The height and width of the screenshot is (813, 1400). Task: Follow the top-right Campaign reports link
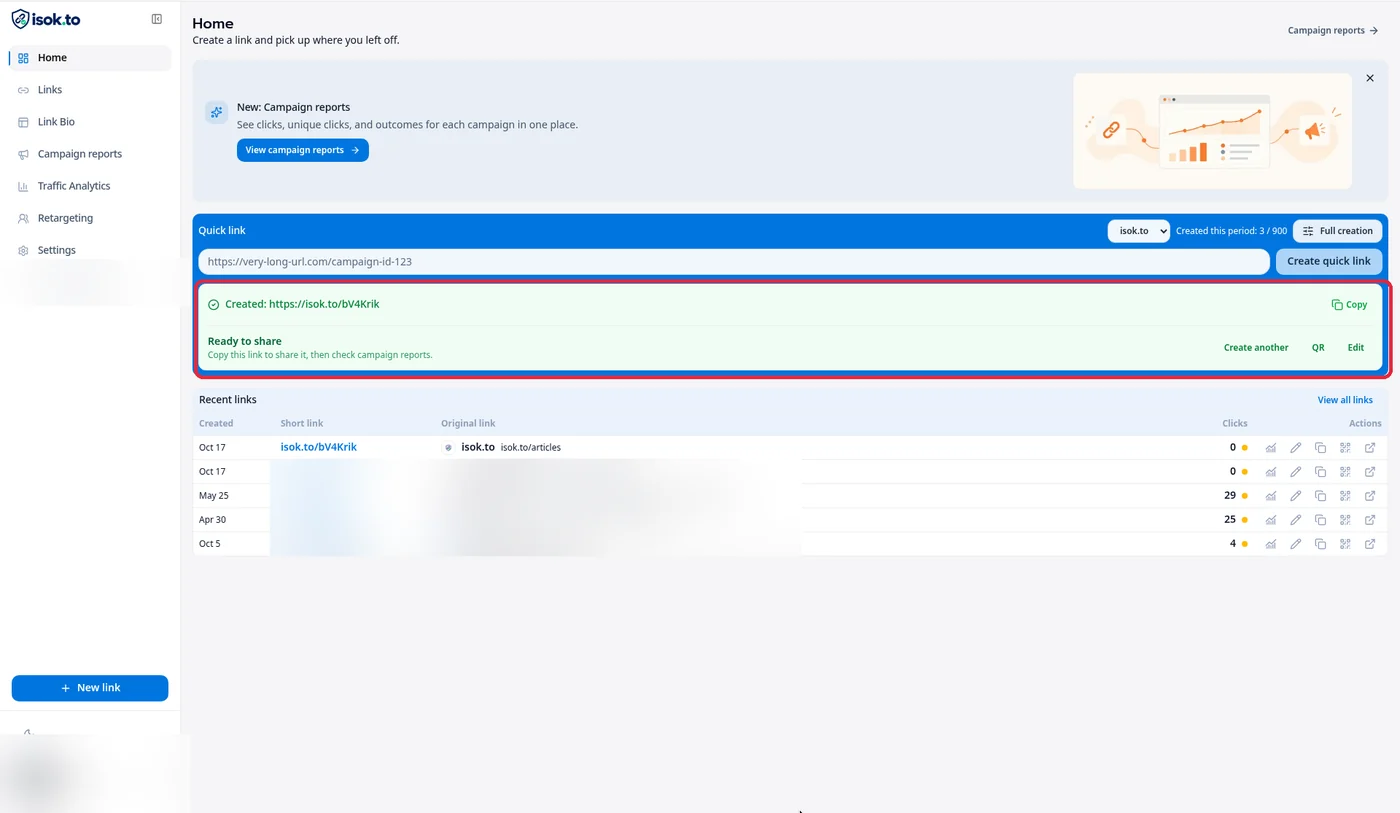tap(1333, 31)
